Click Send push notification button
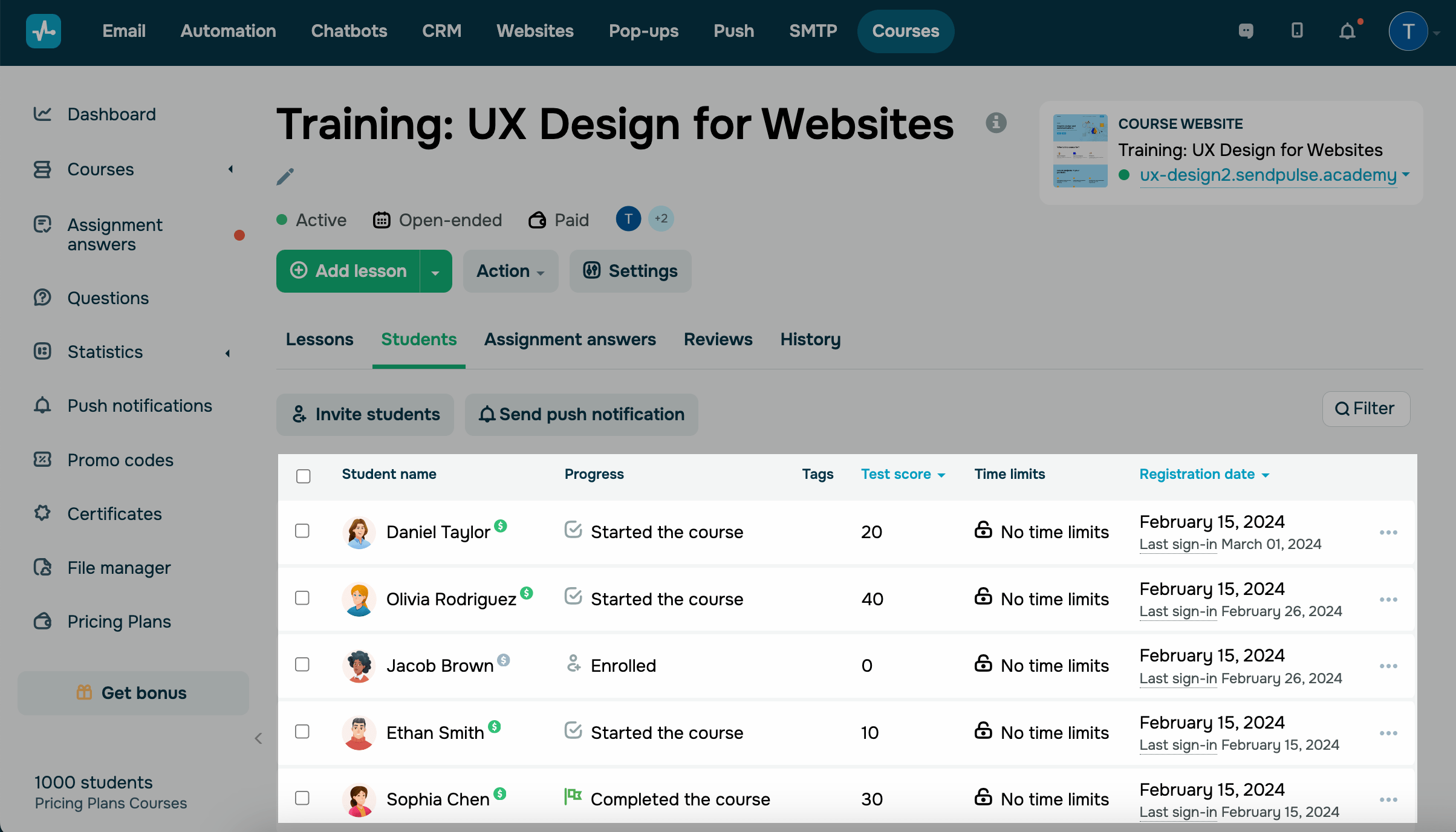 (582, 415)
